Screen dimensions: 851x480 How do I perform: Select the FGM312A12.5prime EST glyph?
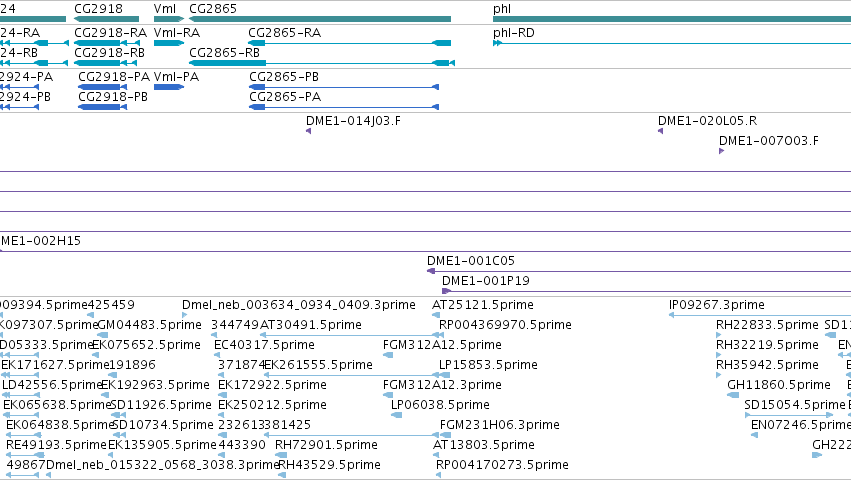(388, 355)
